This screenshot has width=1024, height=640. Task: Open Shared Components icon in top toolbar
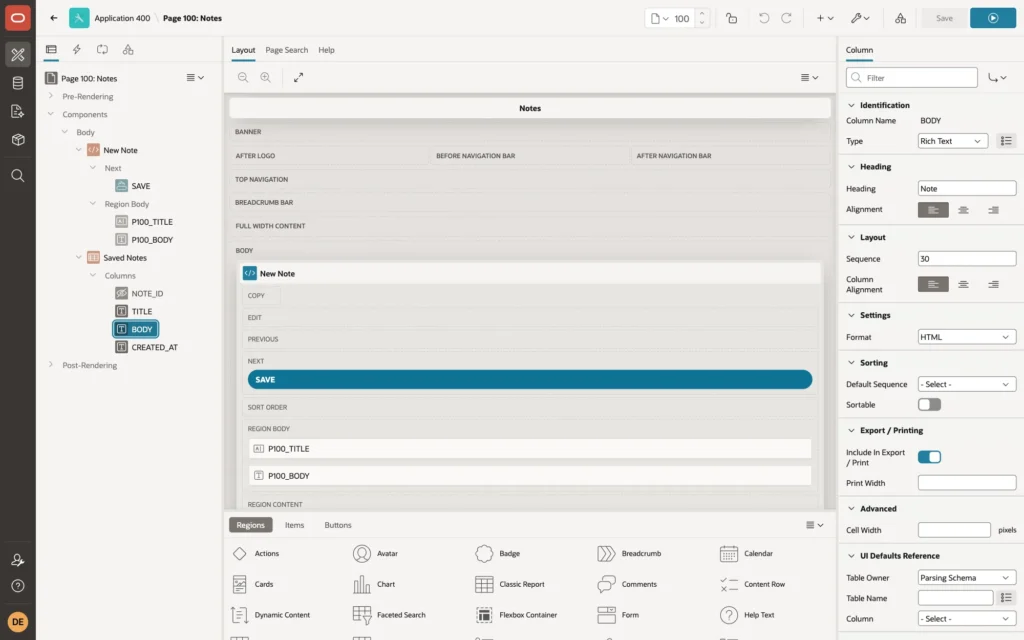coord(901,18)
